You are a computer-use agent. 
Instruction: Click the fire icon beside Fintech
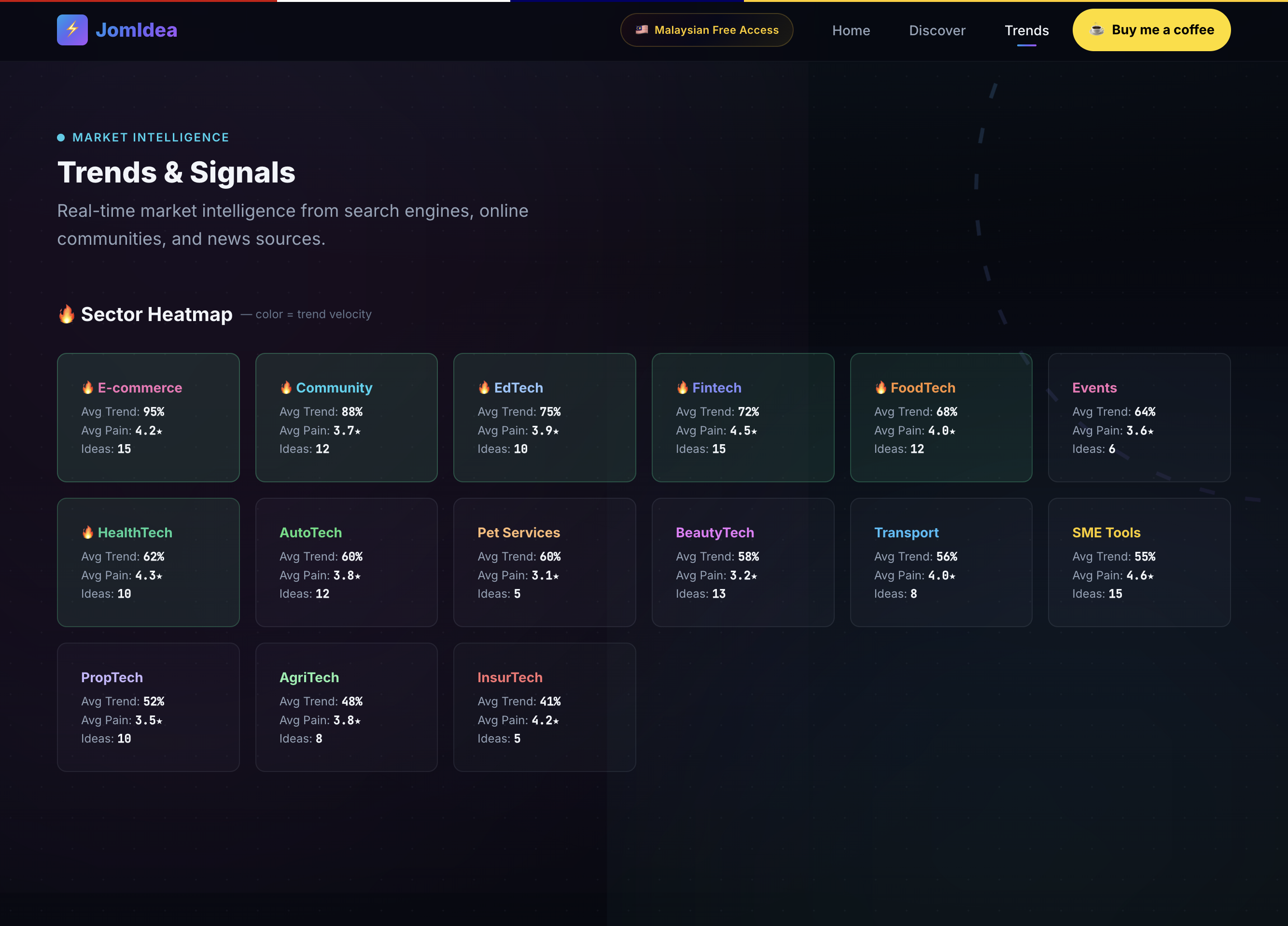pos(682,388)
